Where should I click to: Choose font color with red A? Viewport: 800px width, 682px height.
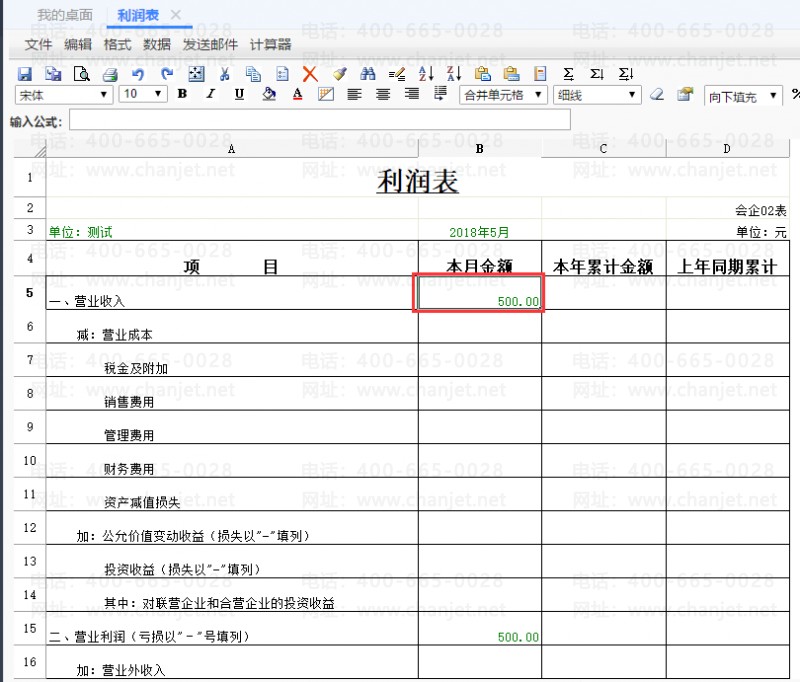pyautogui.click(x=297, y=94)
